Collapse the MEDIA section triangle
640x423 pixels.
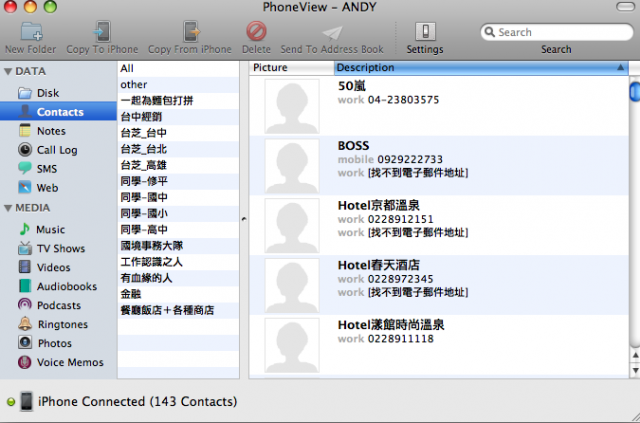tap(8, 208)
